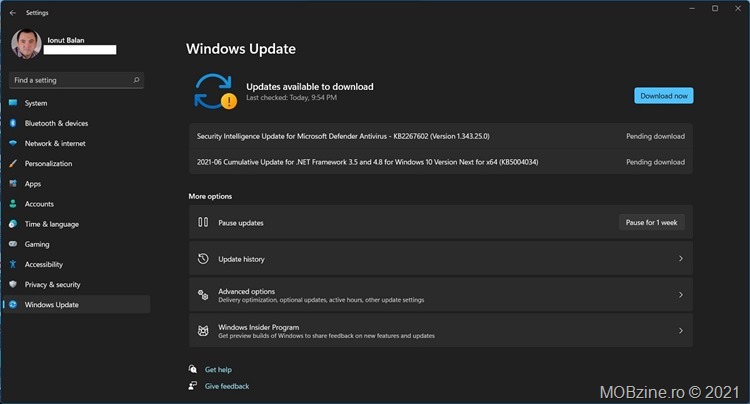Click the Gaming controller icon
750x404 pixels.
[13, 244]
